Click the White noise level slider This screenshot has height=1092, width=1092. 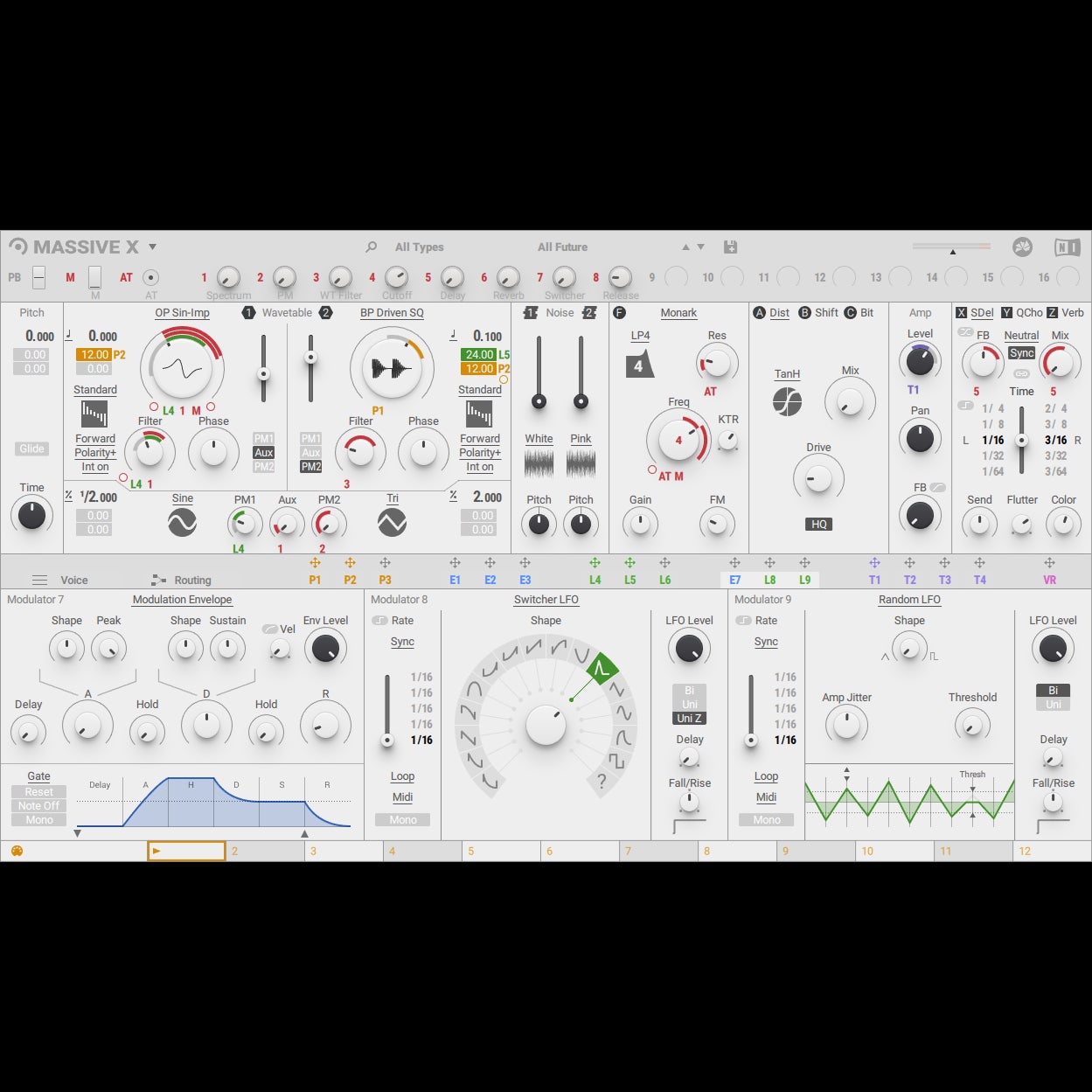pos(539,374)
